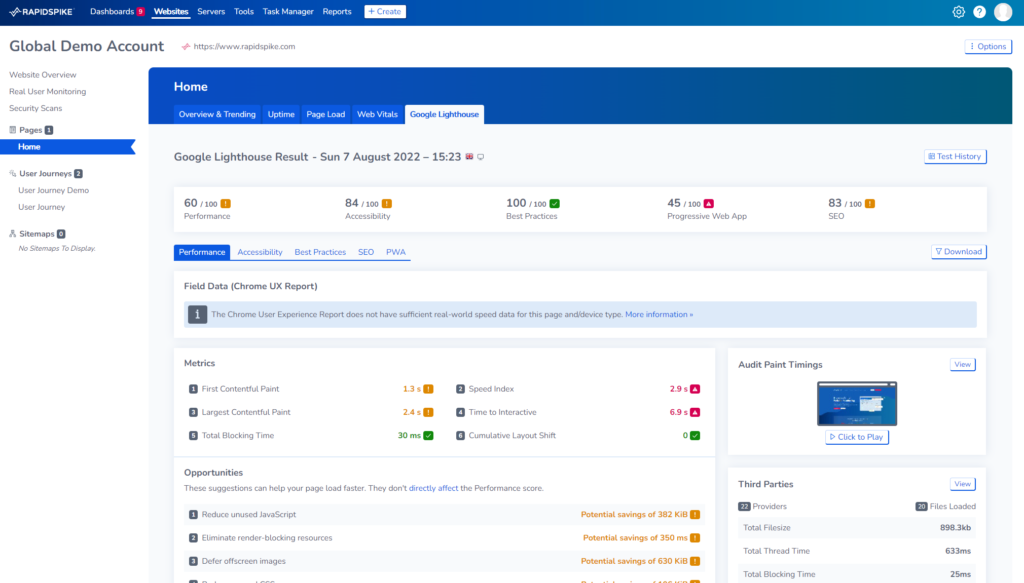Open Website Overview in the sidebar
This screenshot has height=583, width=1024.
point(42,75)
